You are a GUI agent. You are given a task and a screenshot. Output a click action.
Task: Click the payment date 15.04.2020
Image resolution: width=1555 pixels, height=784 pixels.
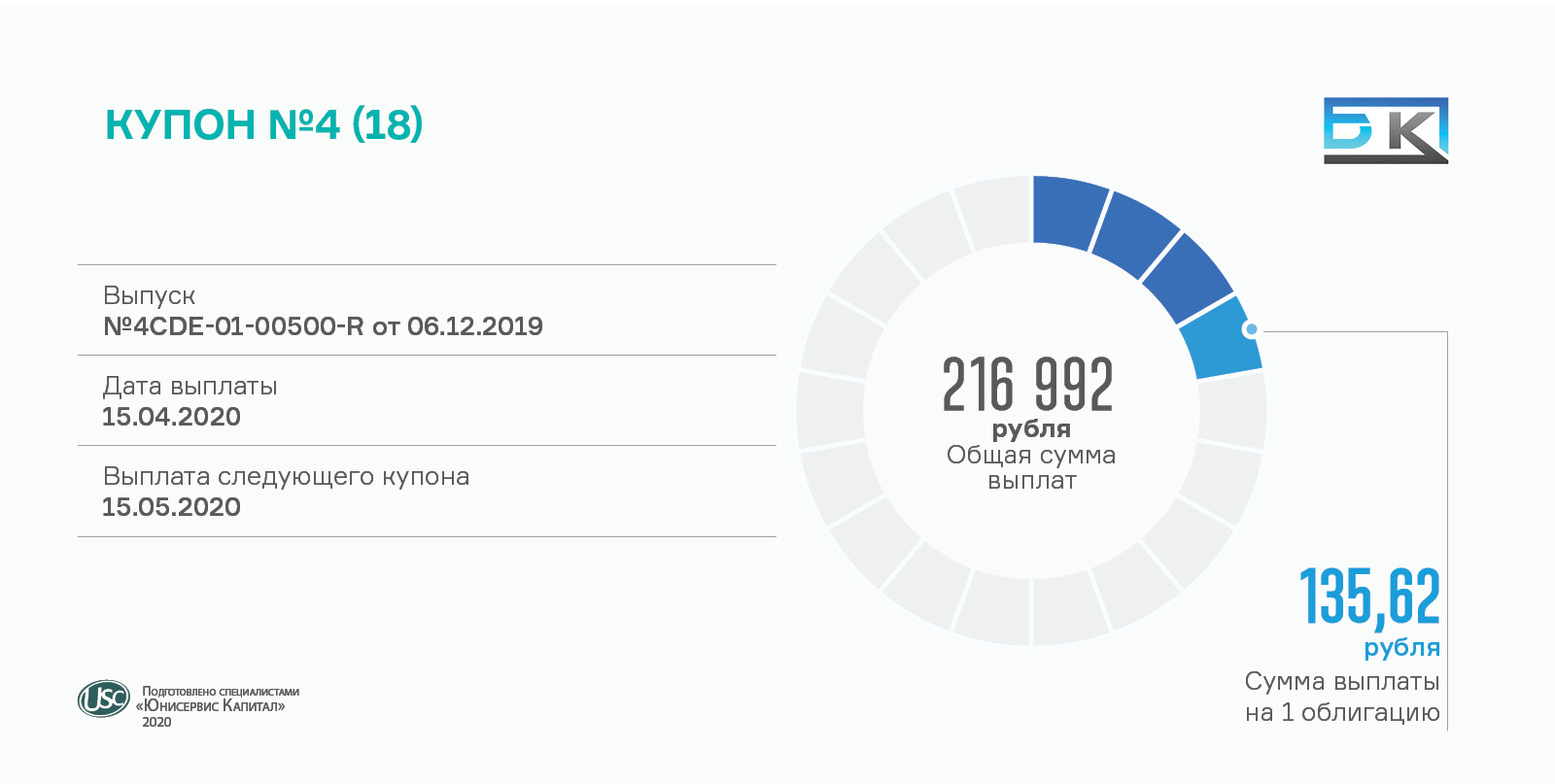pyautogui.click(x=171, y=417)
